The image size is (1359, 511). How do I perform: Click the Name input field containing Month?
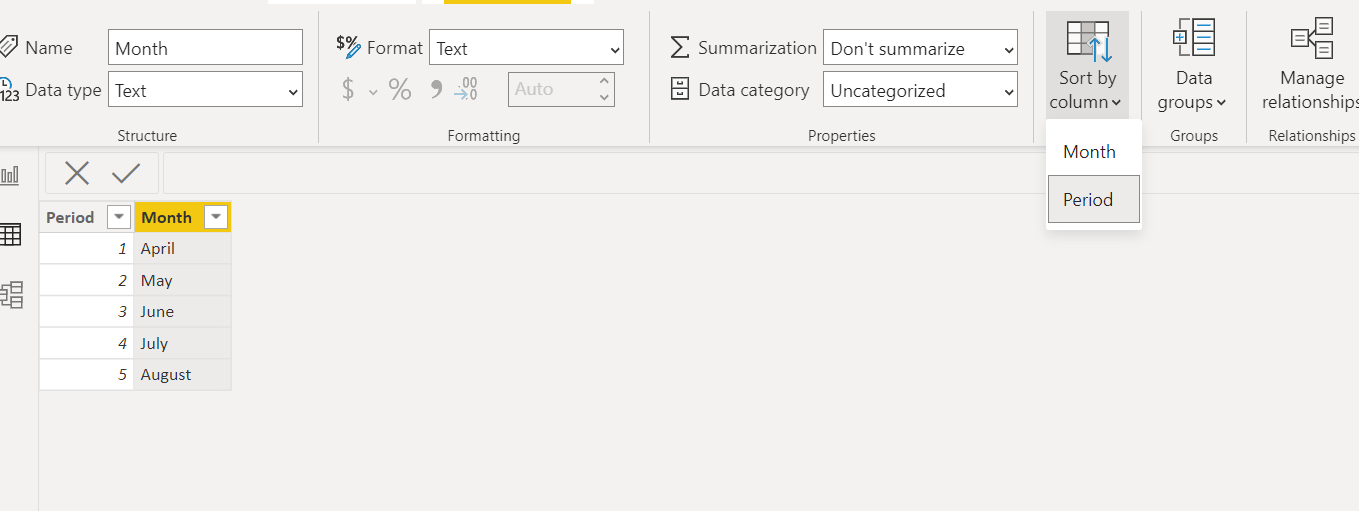point(205,48)
